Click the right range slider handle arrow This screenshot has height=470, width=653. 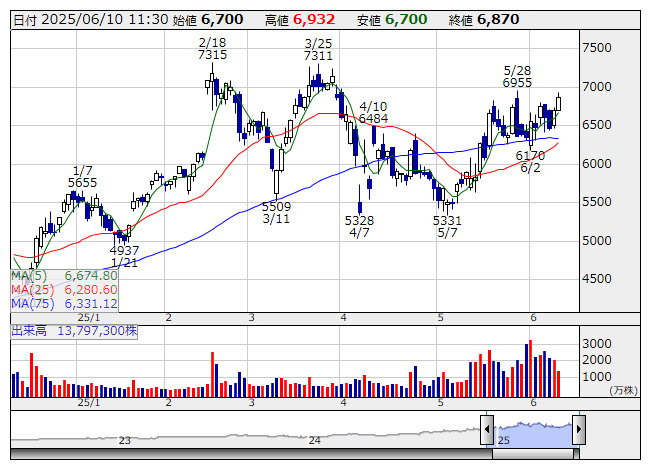[579, 429]
